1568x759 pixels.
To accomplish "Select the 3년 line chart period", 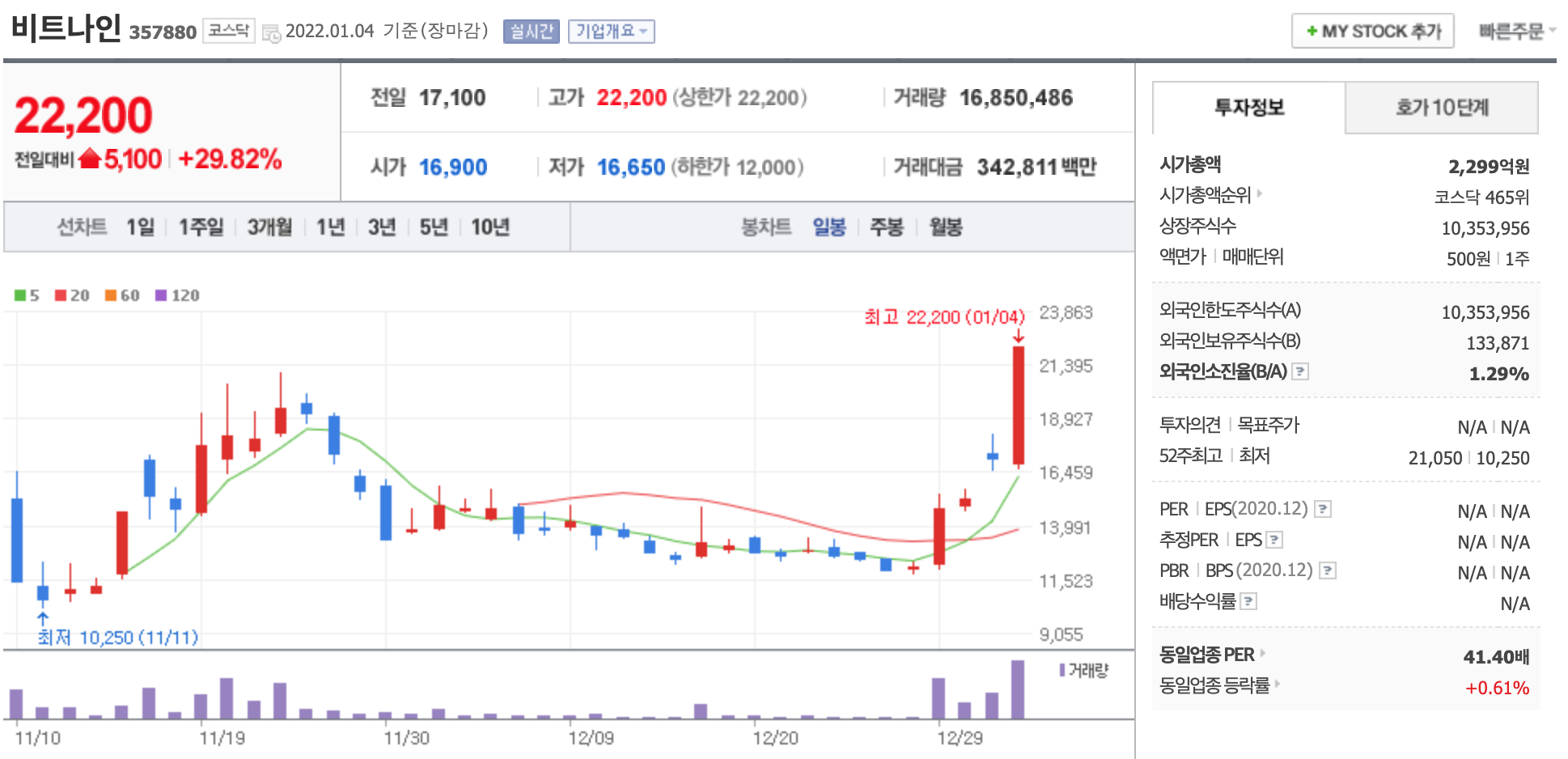I will (382, 227).
